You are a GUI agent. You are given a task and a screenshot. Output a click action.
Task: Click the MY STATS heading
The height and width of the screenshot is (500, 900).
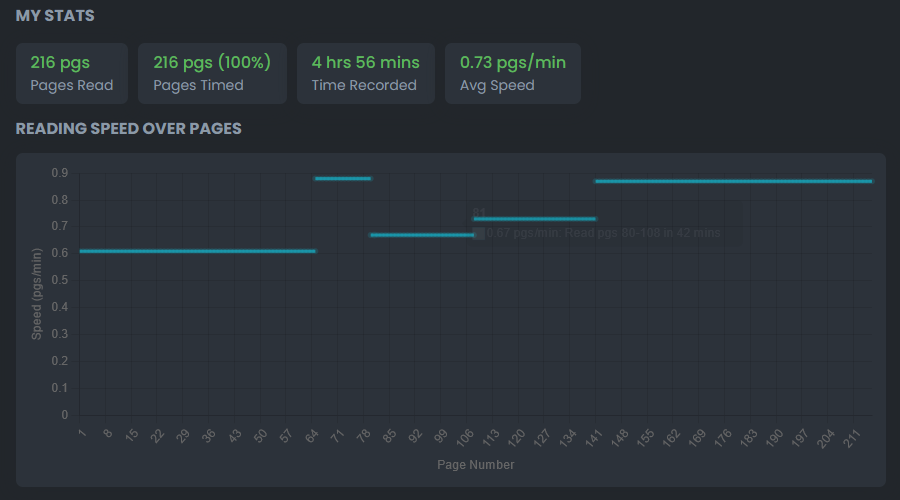(x=55, y=16)
